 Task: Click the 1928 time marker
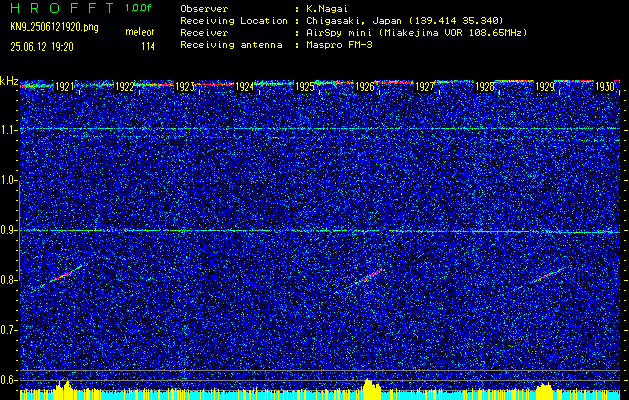pos(485,87)
